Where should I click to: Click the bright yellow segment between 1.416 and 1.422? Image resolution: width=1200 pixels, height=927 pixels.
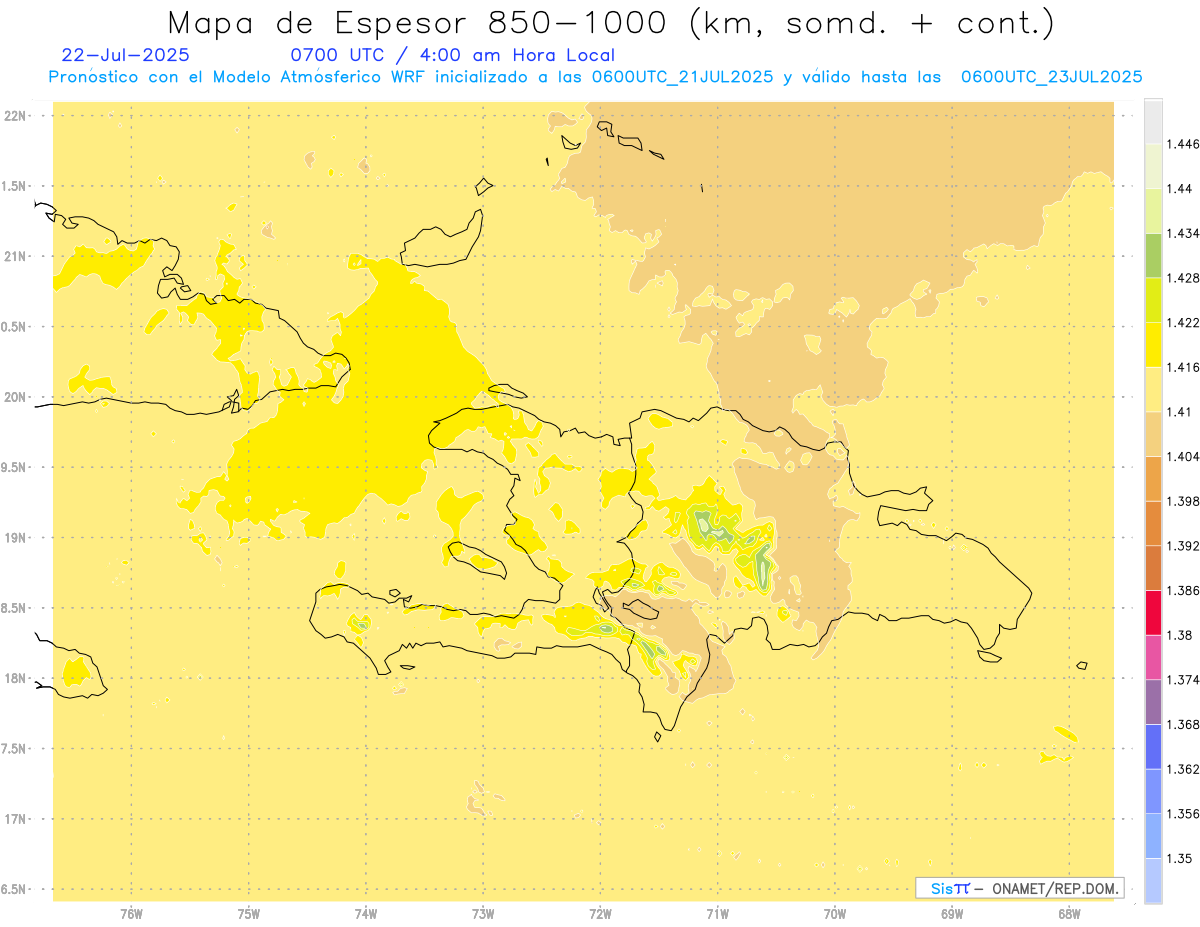(x=1153, y=345)
